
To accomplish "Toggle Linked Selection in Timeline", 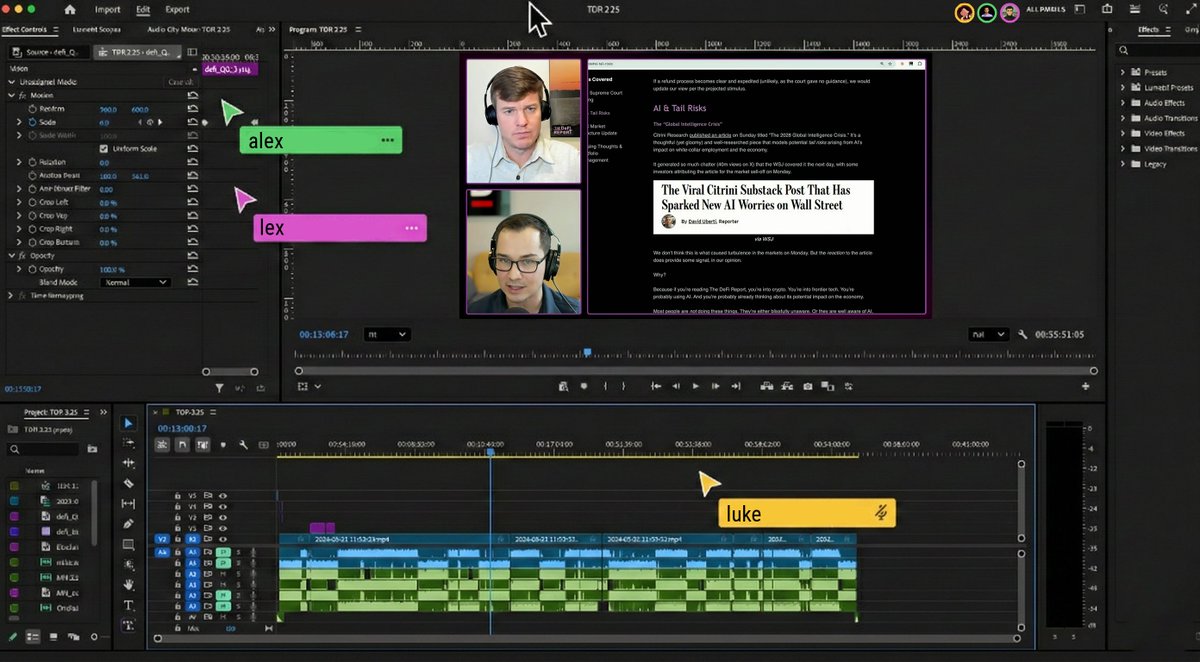I will pos(203,445).
